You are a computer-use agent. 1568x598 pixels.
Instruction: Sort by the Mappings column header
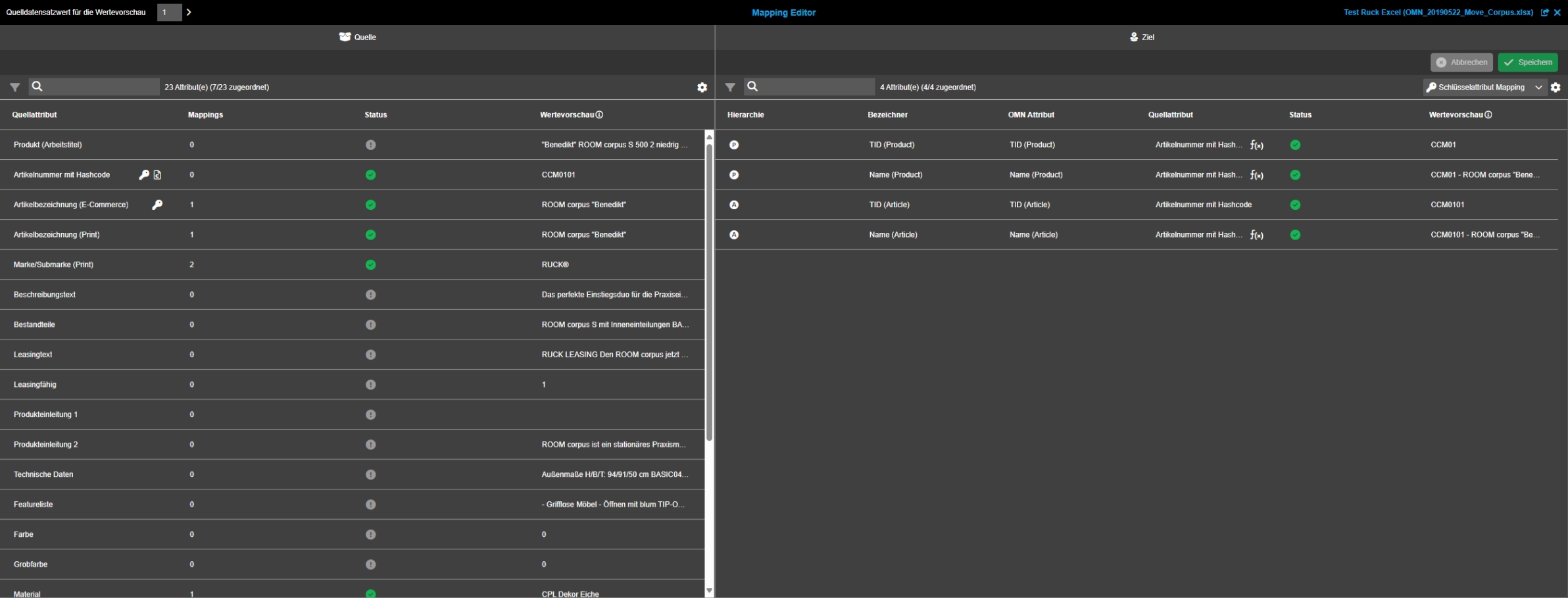(x=205, y=114)
